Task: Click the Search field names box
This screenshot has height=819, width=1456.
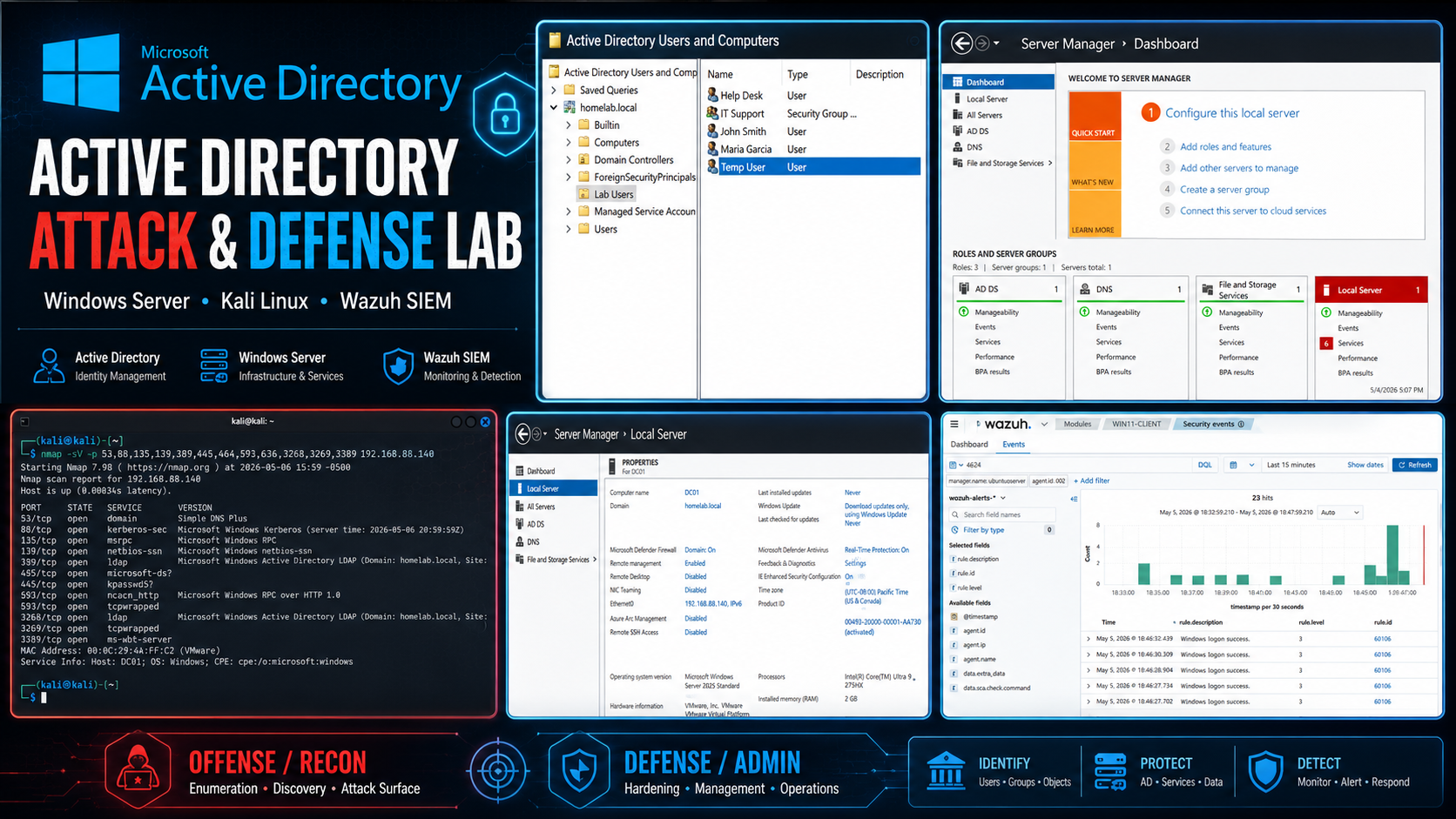Action: point(1002,514)
